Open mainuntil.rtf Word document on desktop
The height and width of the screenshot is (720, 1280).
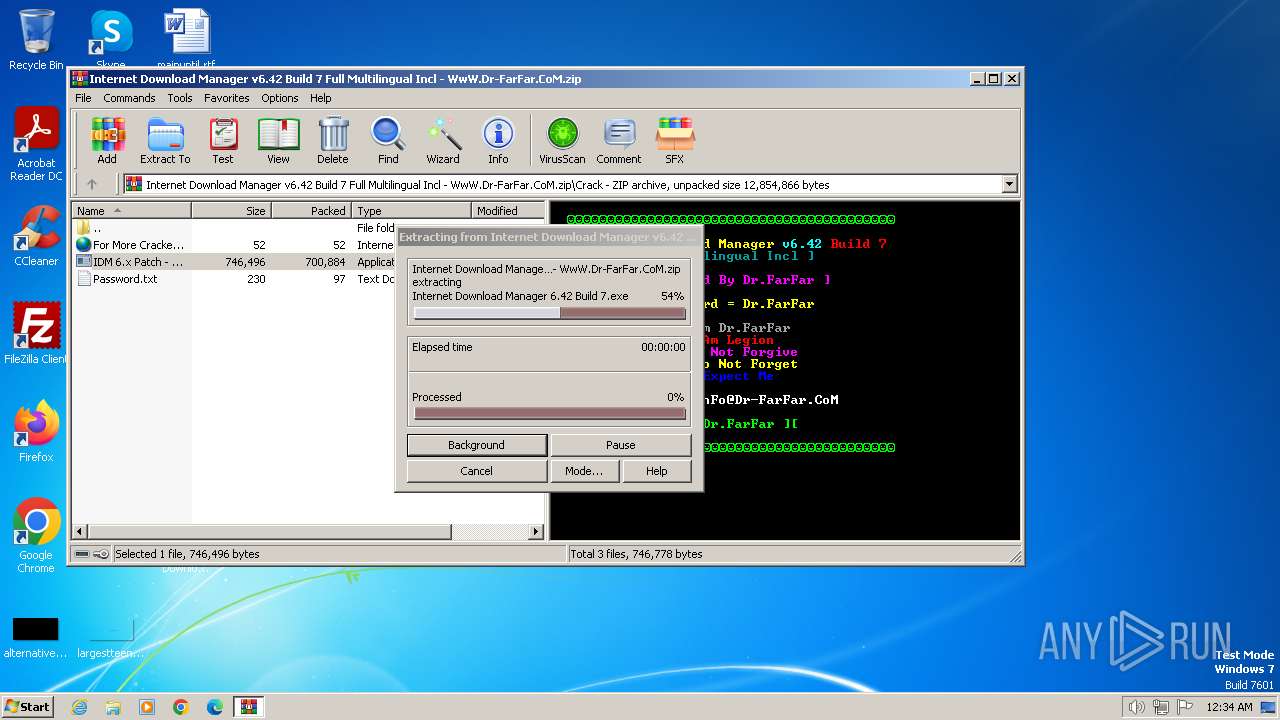click(187, 39)
